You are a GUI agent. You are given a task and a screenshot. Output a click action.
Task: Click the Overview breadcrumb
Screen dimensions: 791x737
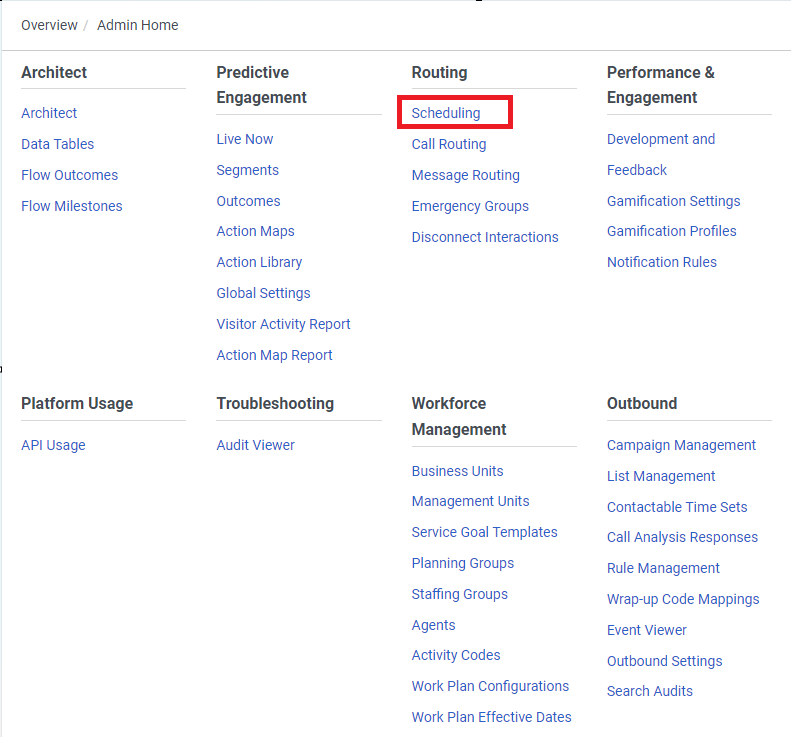(x=49, y=25)
